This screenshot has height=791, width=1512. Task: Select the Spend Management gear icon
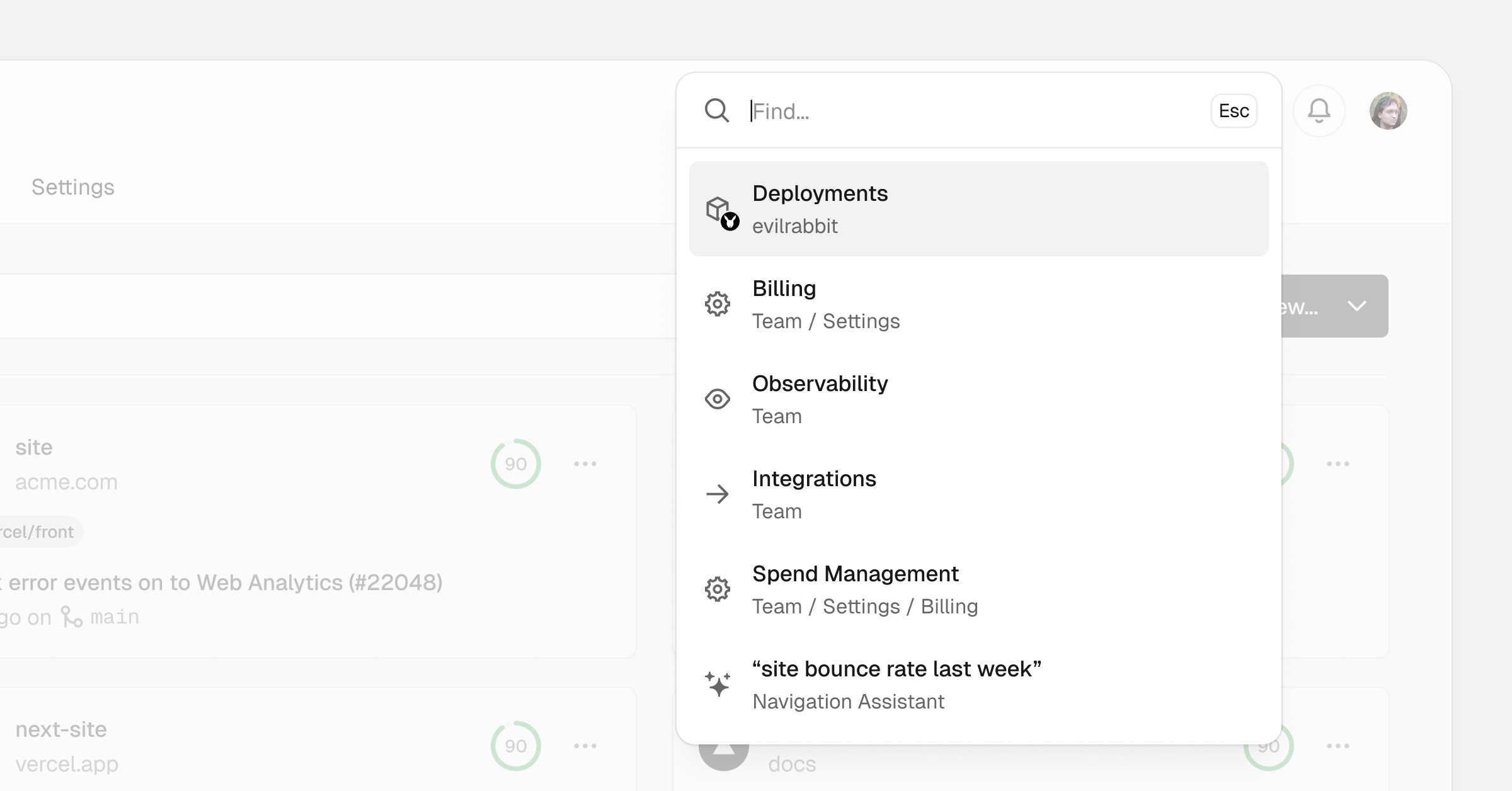pos(718,589)
